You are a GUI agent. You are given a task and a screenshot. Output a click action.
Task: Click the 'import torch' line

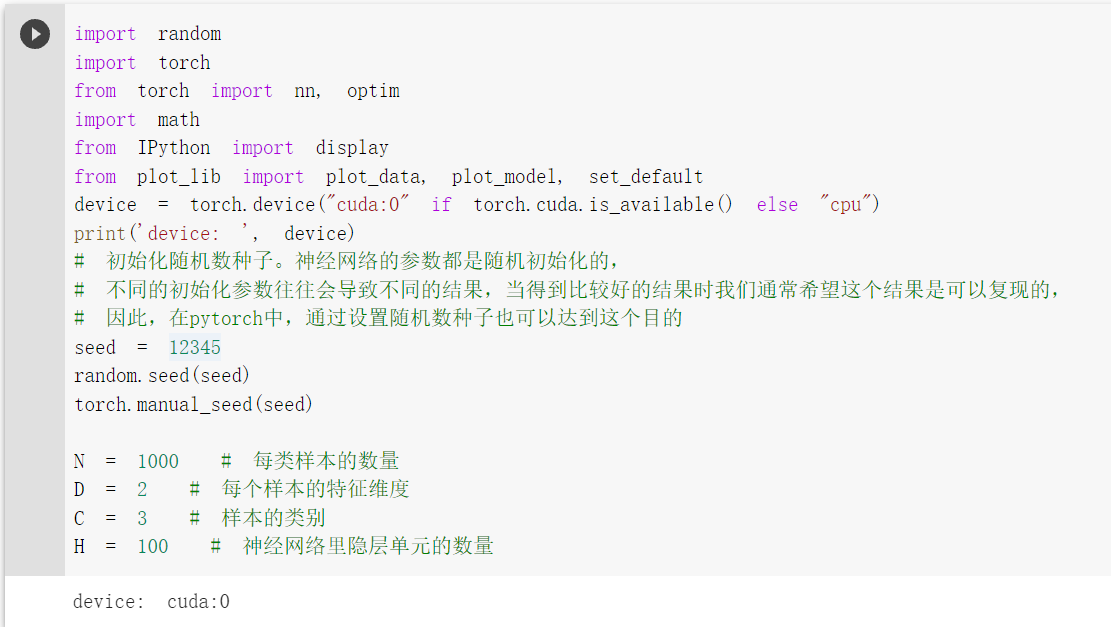coord(142,62)
